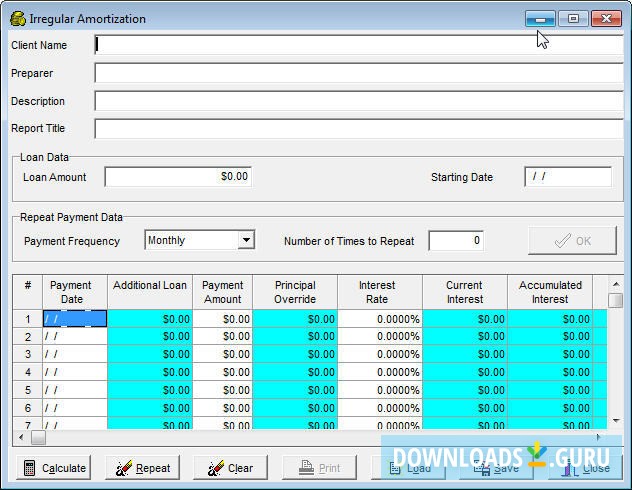Click the Number of Times to Repeat field
This screenshot has height=490, width=632.
456,241
